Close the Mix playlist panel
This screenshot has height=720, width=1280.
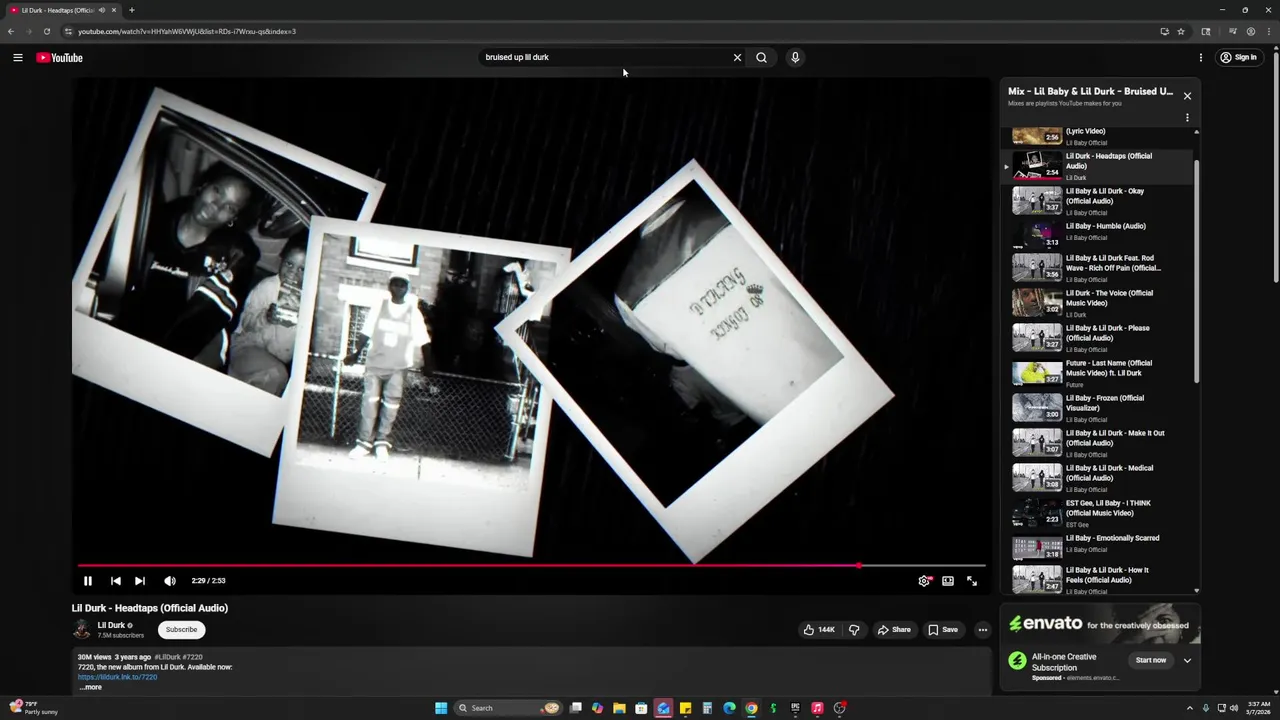point(1187,96)
